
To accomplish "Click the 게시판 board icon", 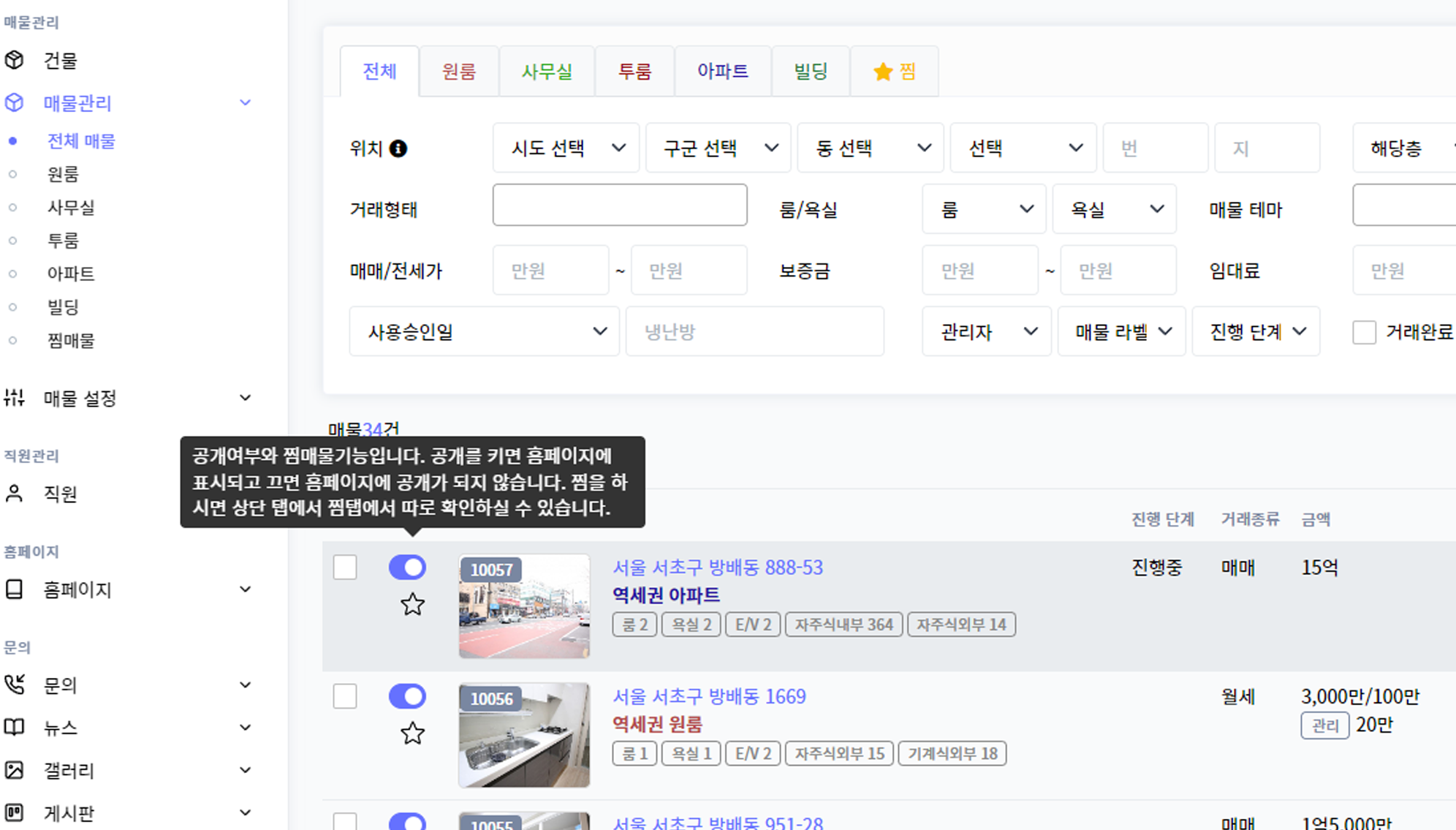I will coord(14,812).
